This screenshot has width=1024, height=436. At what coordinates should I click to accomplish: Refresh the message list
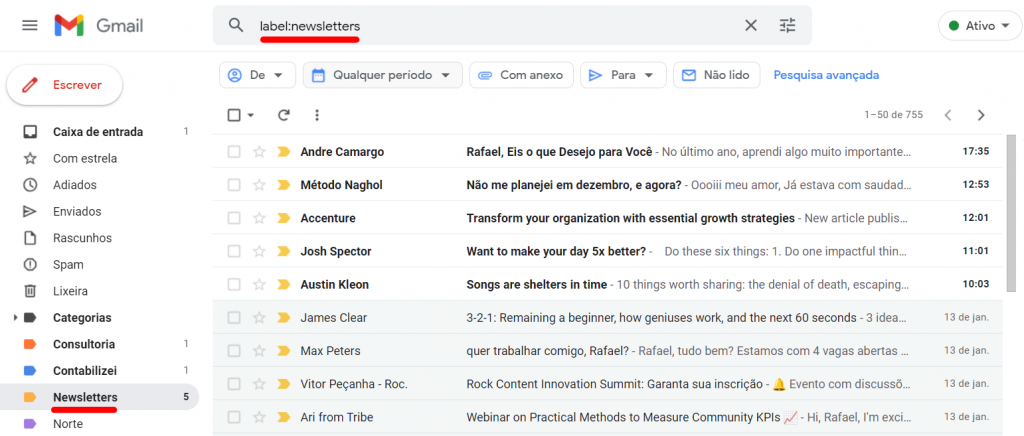tap(283, 115)
